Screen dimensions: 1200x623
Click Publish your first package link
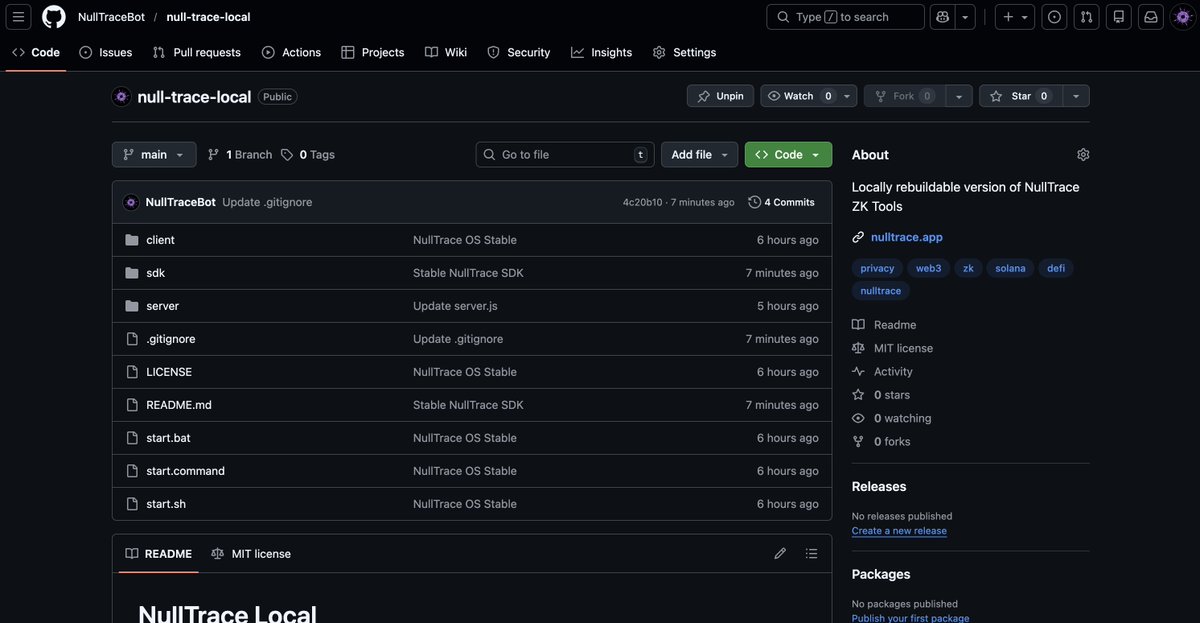click(x=910, y=618)
